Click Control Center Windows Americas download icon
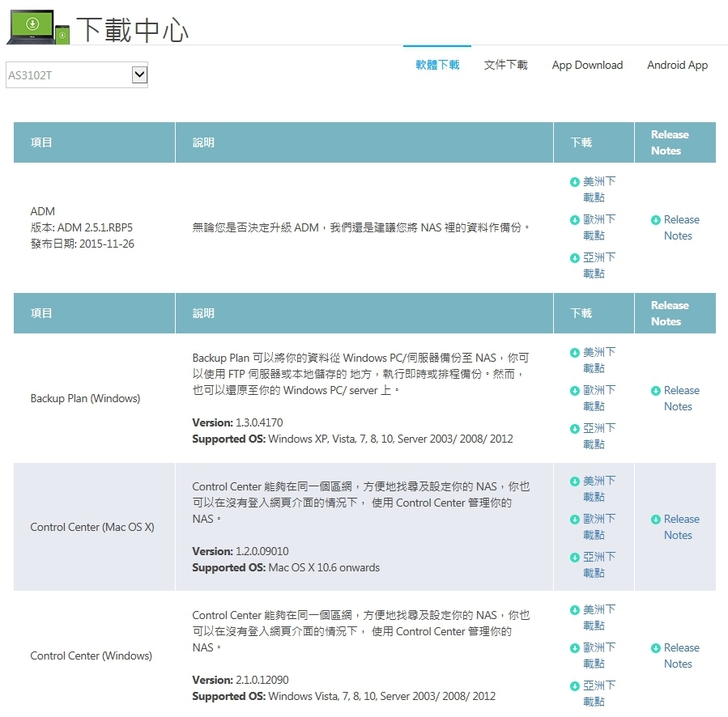Viewport: 728px width, 717px height. 575,610
